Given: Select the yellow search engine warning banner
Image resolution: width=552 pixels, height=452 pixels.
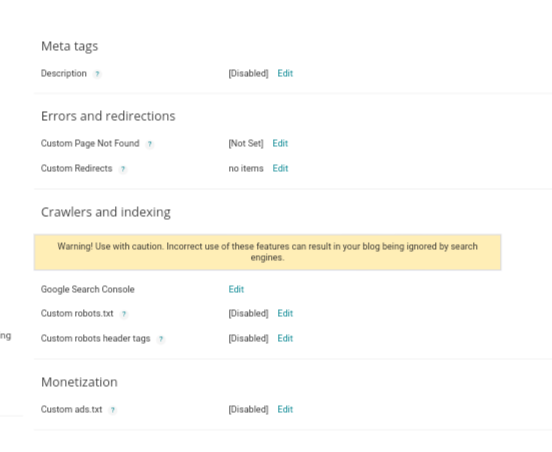Looking at the screenshot, I should [x=268, y=252].
